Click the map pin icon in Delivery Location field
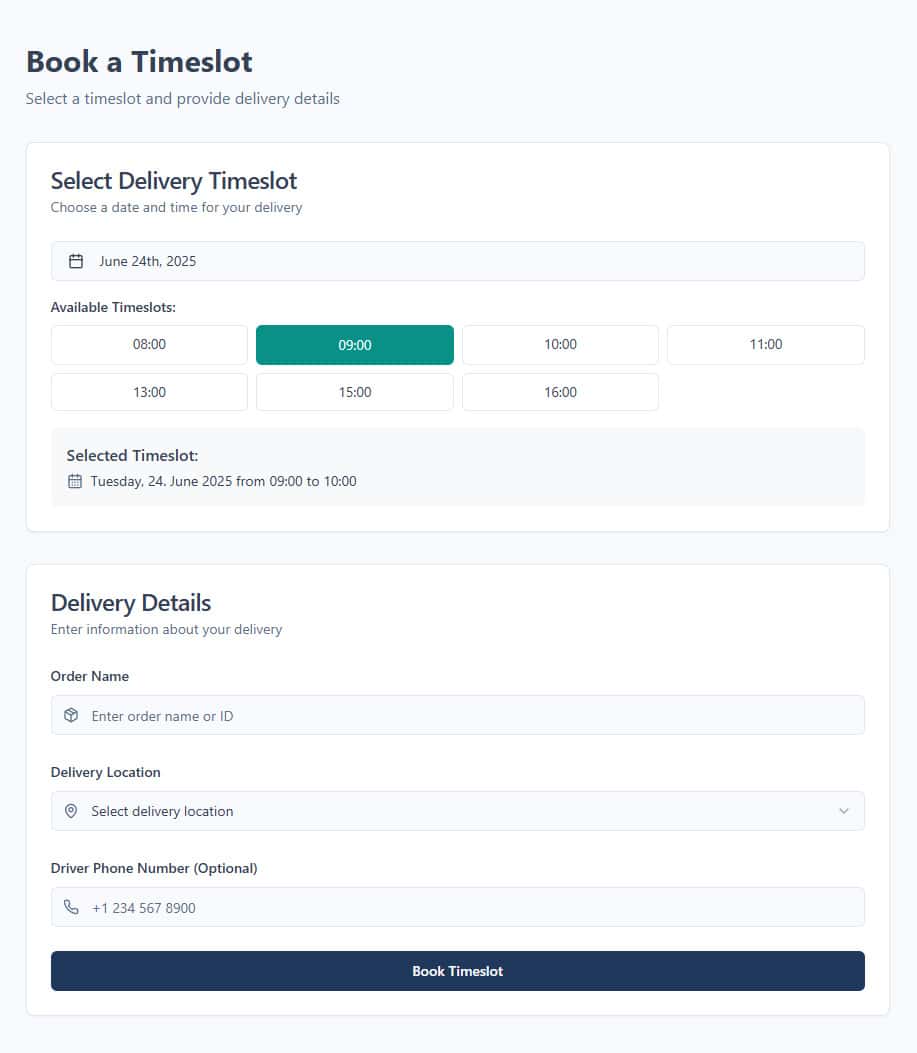 coord(70,810)
